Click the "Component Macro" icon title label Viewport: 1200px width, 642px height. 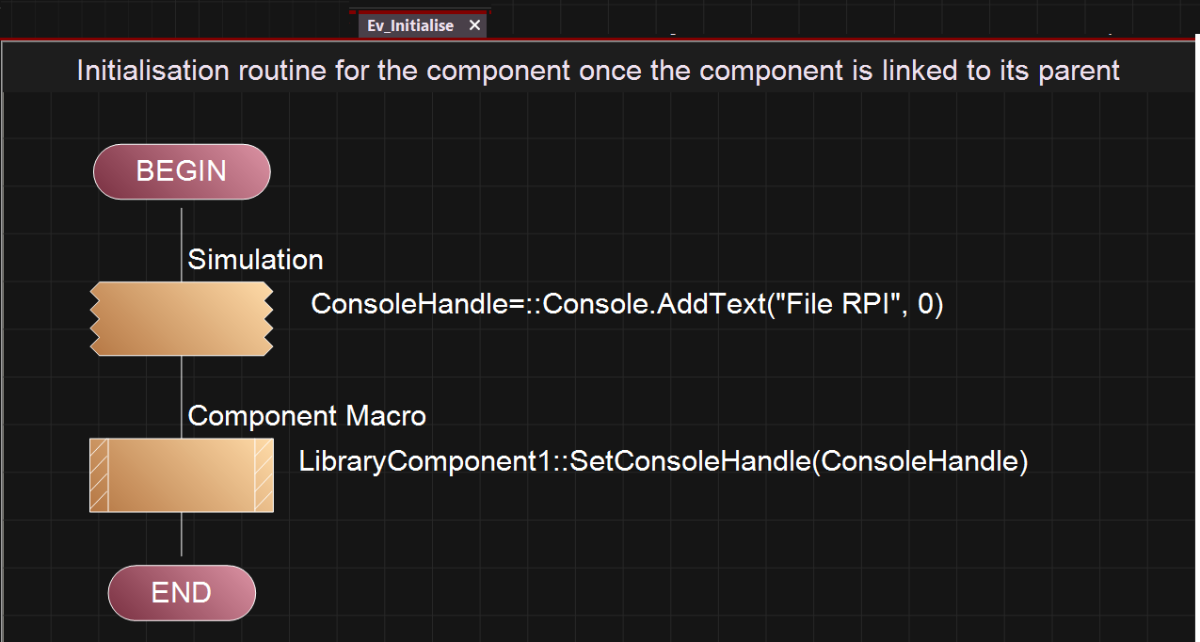point(307,416)
